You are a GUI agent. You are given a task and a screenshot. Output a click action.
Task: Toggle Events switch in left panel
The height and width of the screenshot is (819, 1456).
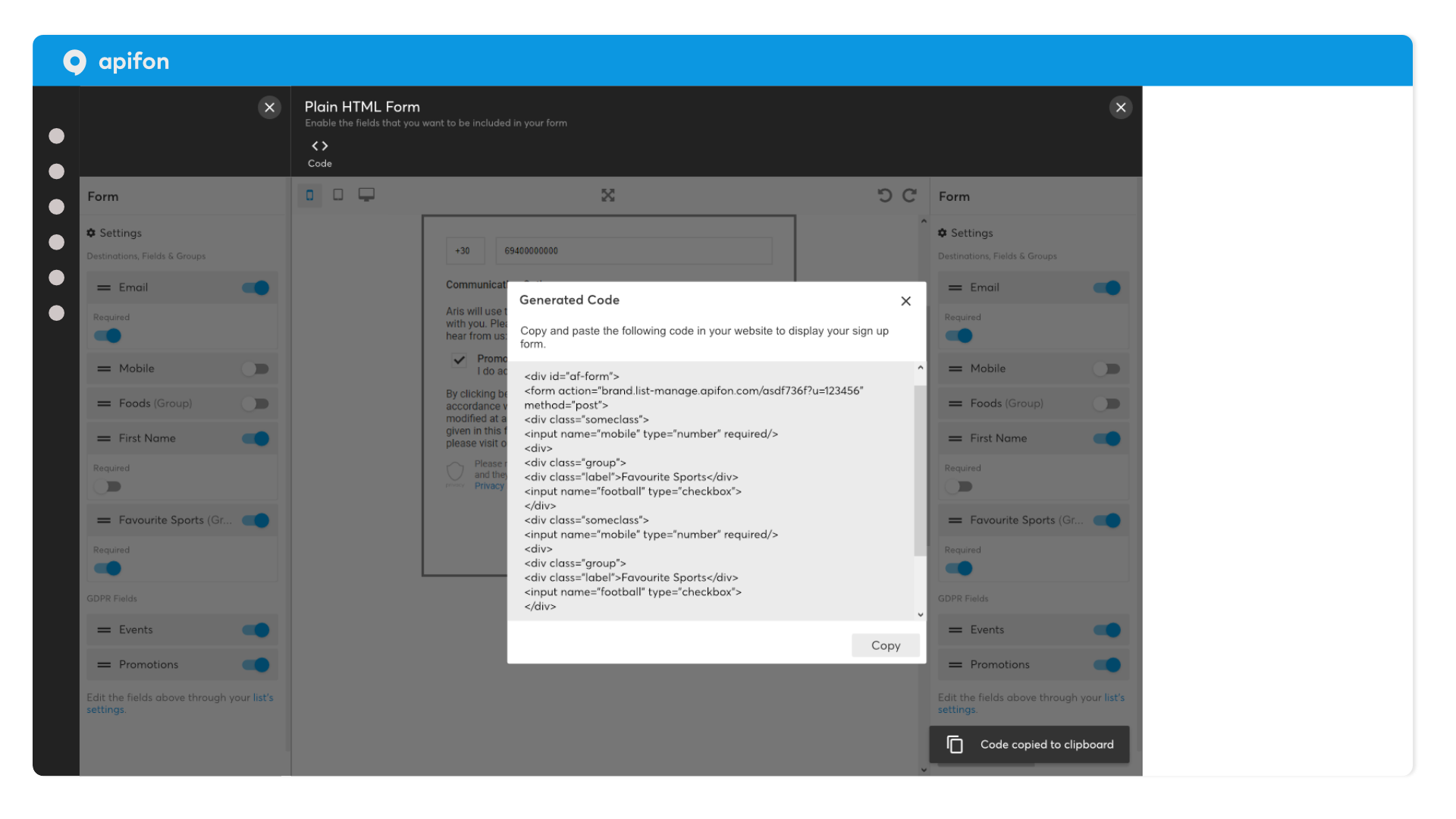(x=256, y=630)
